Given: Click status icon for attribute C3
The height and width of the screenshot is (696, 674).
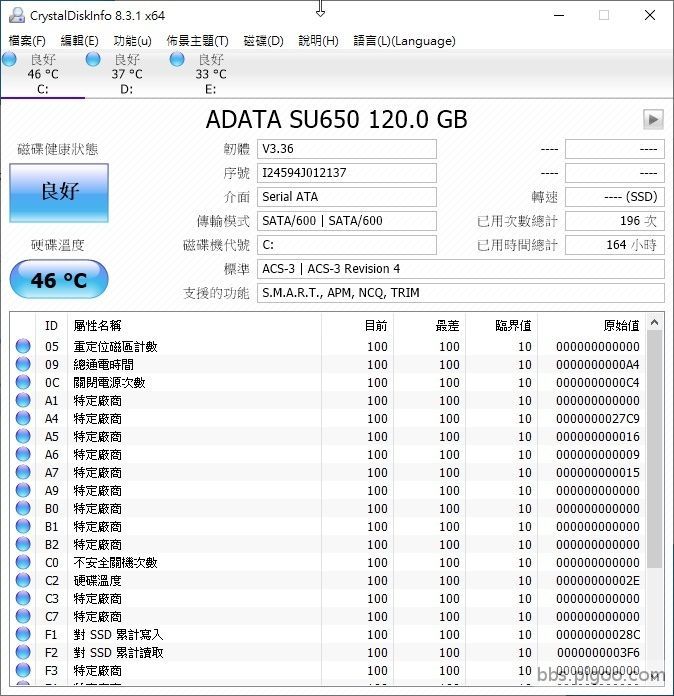Looking at the screenshot, I should (23, 598).
